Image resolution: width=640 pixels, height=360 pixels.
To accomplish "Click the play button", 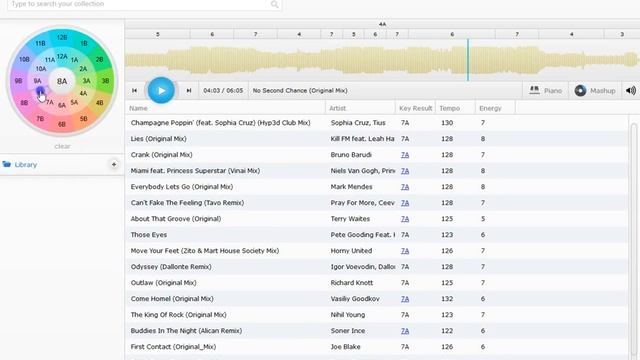I will (161, 90).
